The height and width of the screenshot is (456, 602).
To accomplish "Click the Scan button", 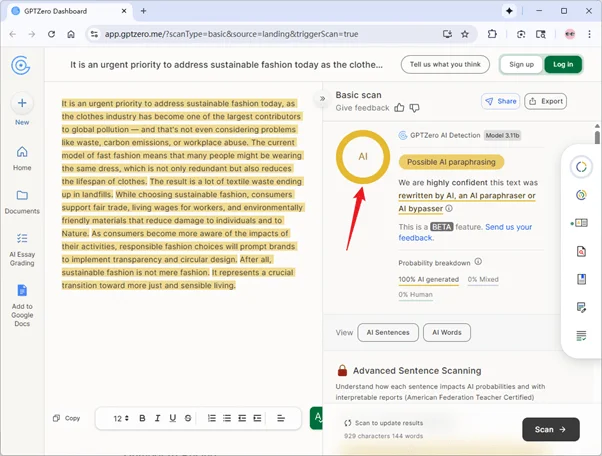I will (550, 429).
